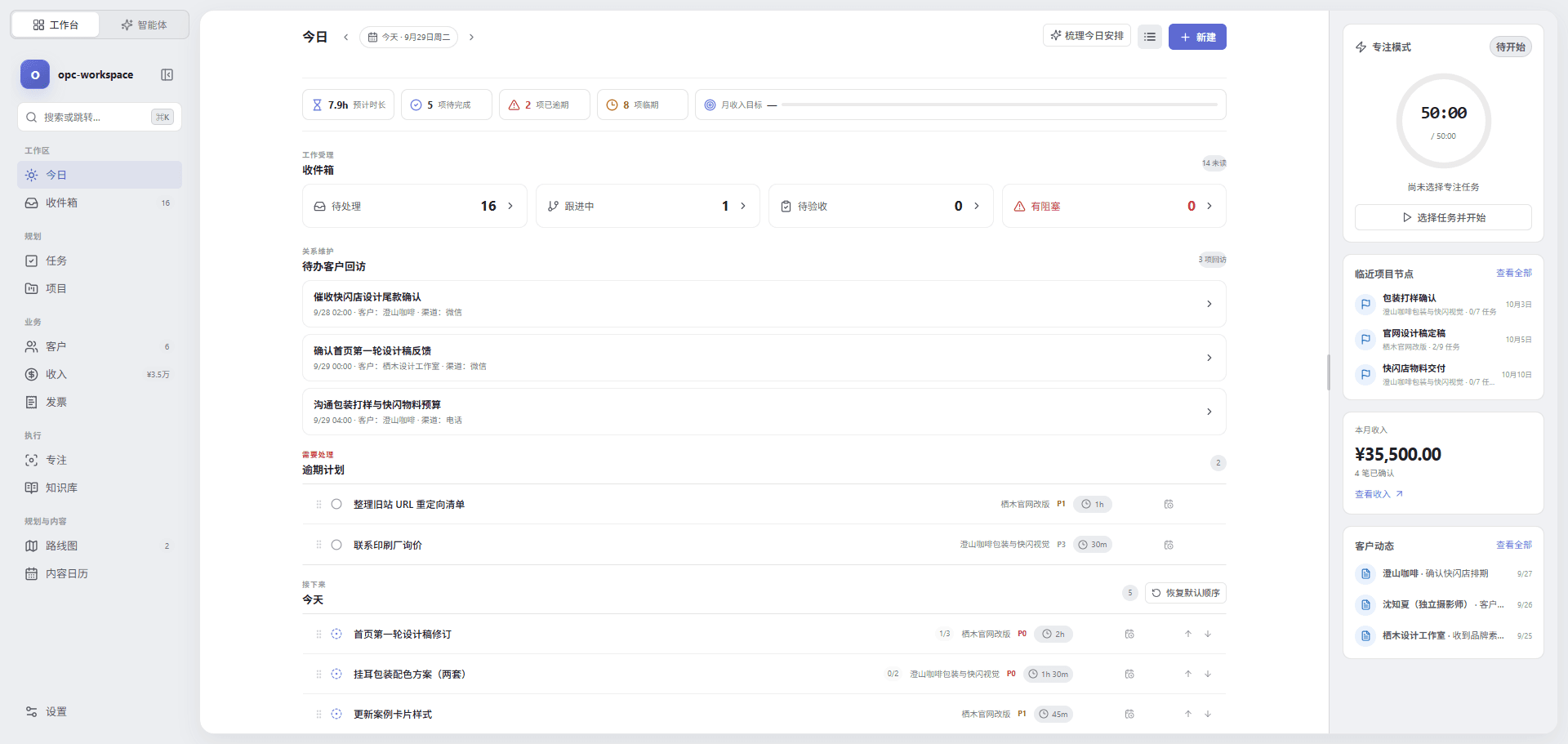This screenshot has width=1568, height=744.
Task: Click 月收入目标 progress bar
Action: point(999,105)
